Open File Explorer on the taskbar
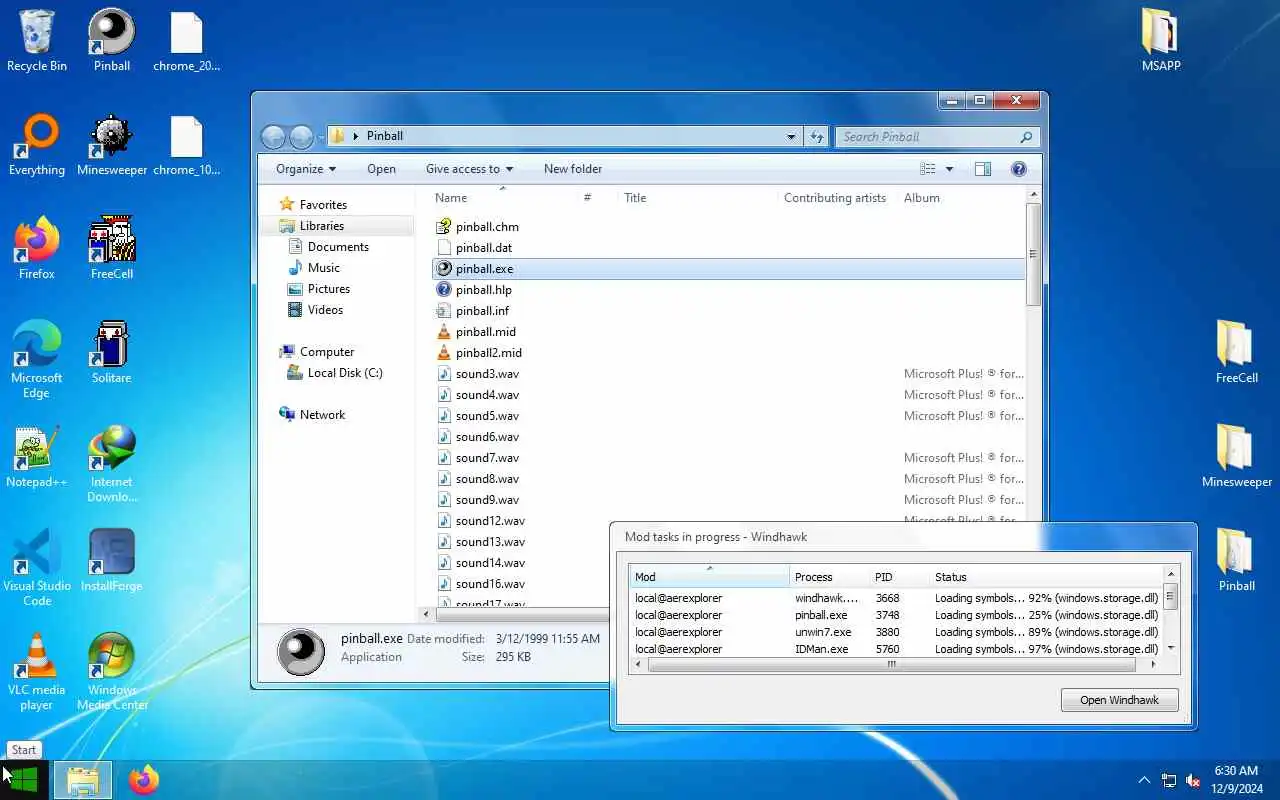 (83, 780)
